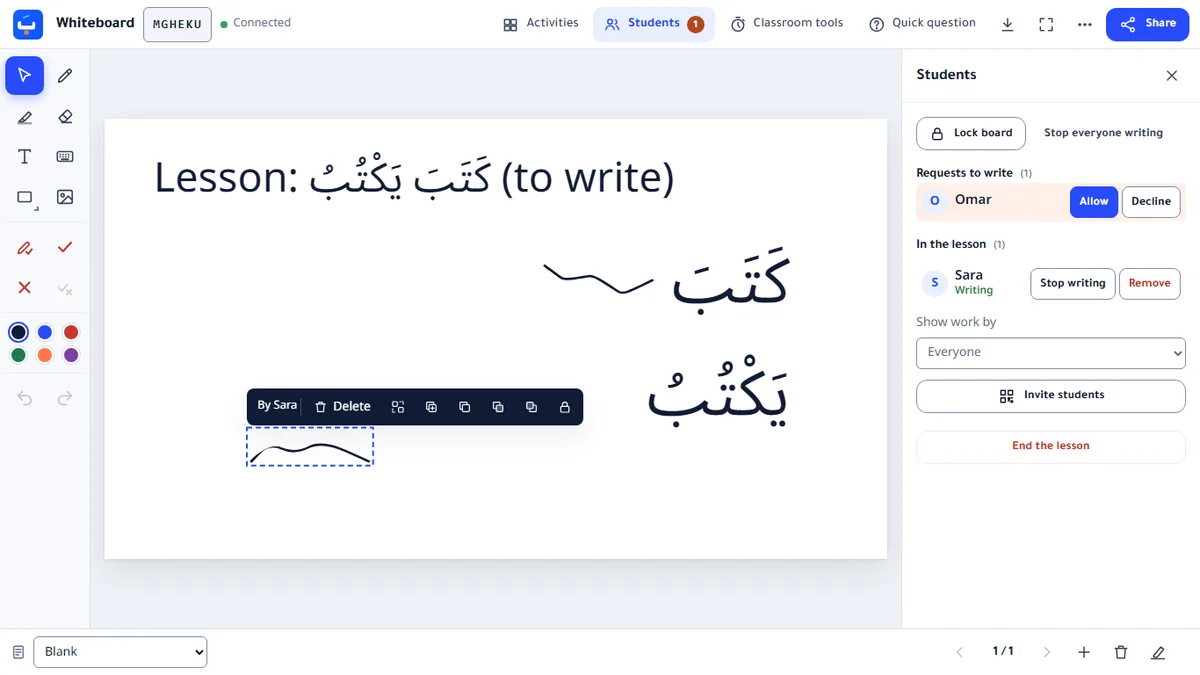Click the pen edit icon in bottom bar
This screenshot has height=675, width=1200.
1158,652
